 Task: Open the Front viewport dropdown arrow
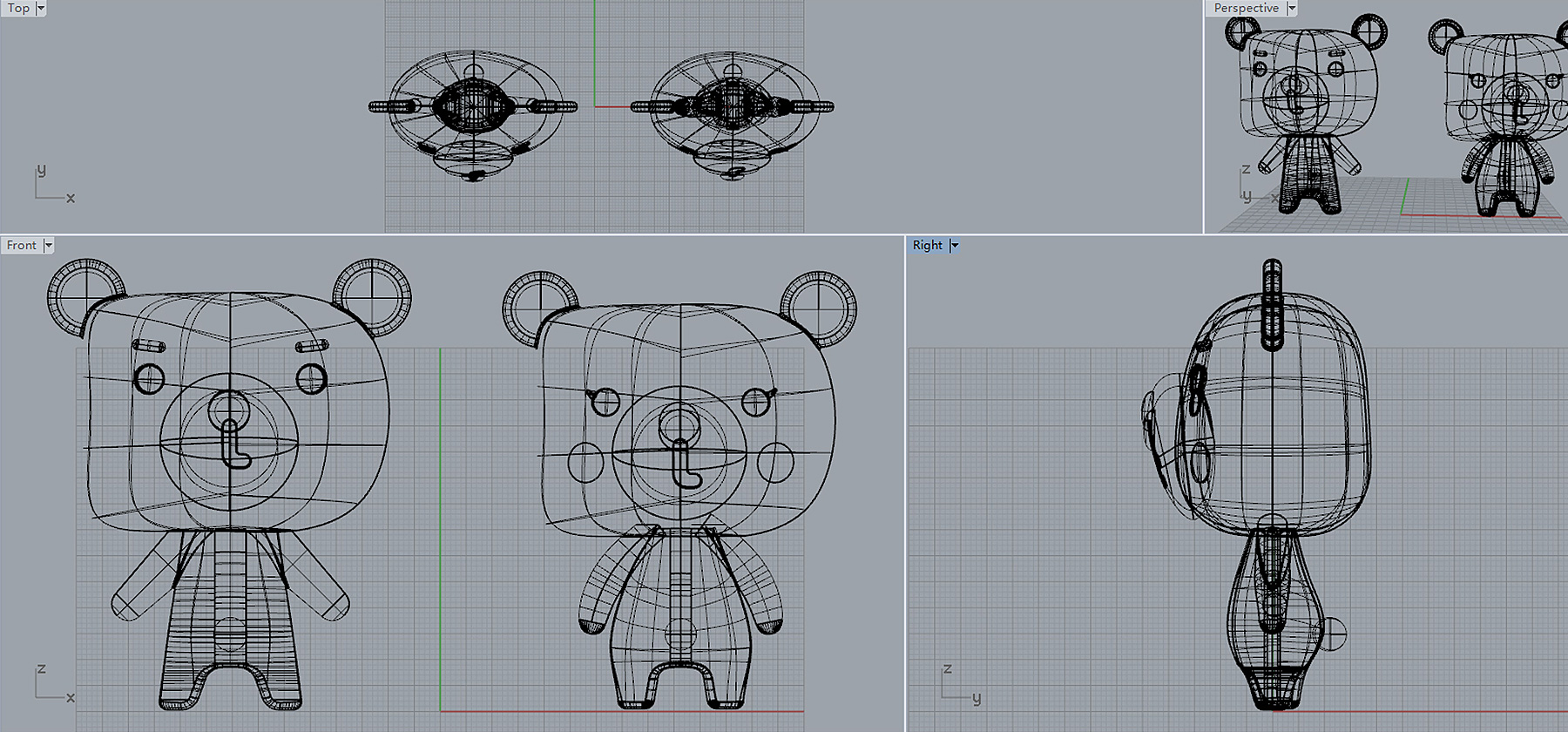(49, 246)
